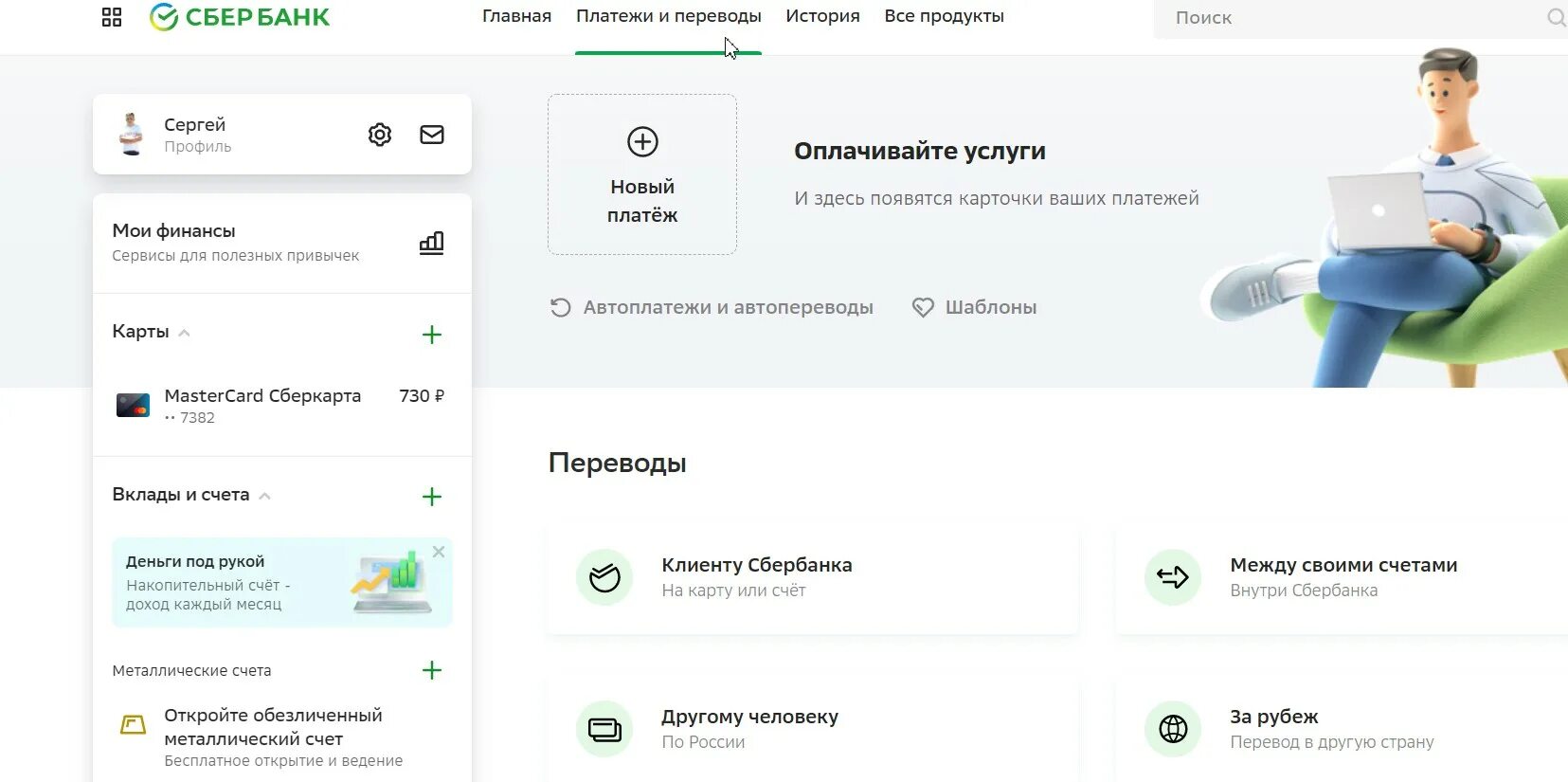Click the Другому человеку card icon
Screen dimensions: 1568x782
pyautogui.click(x=604, y=729)
